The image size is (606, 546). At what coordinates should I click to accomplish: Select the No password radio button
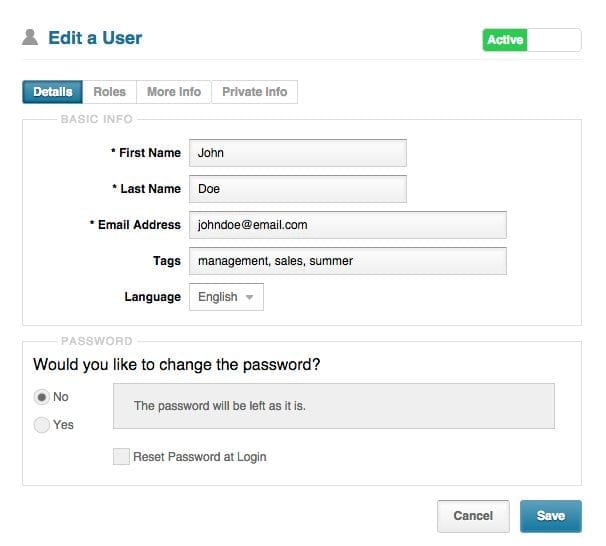coord(42,397)
